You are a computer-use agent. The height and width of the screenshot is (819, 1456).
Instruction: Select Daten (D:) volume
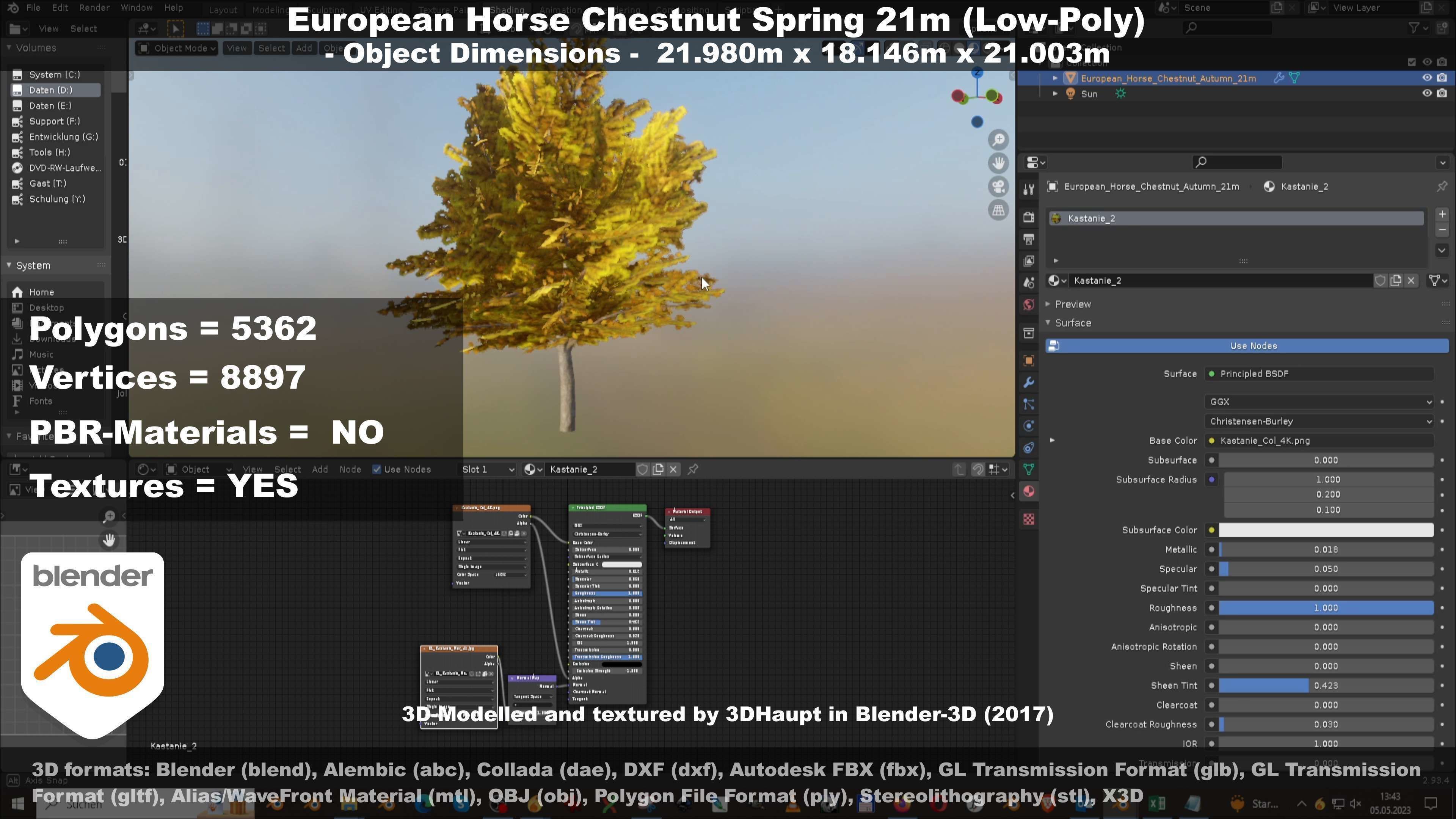[55, 90]
